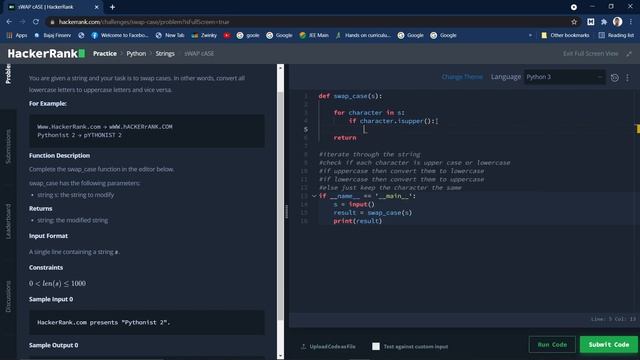This screenshot has width=640, height=360.
Task: Click the 'print(result)' line in editor
Action: tap(358, 221)
